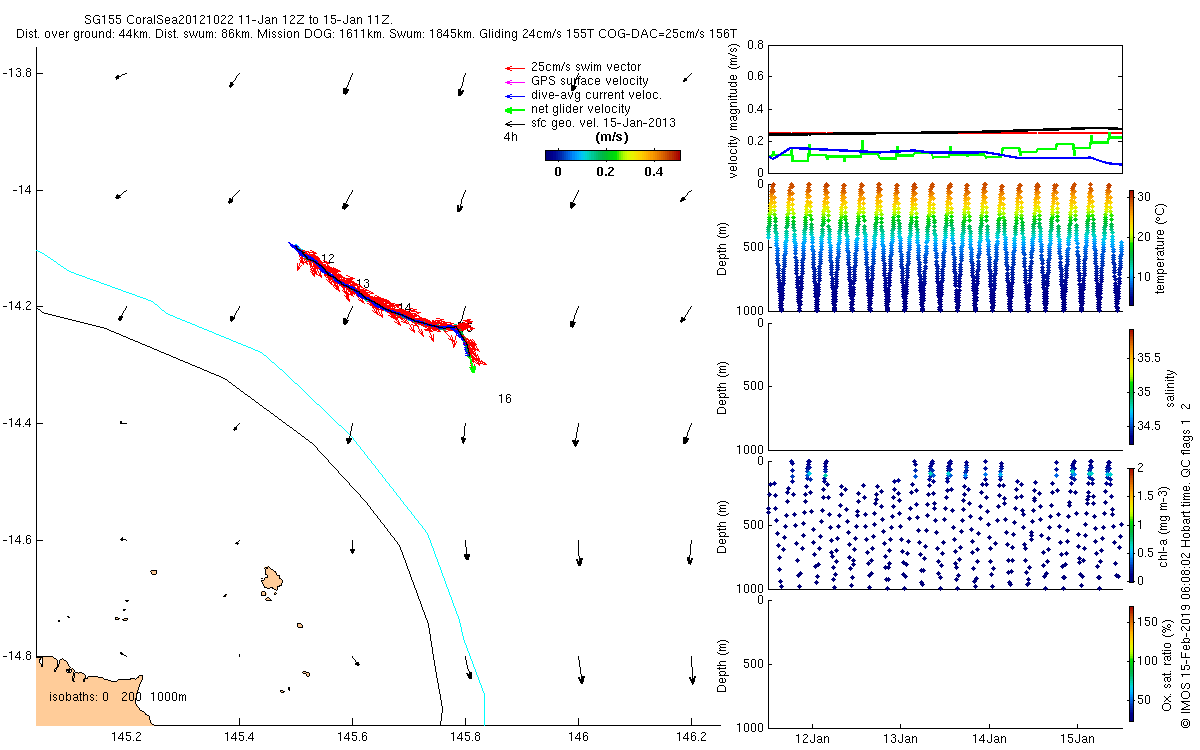The width and height of the screenshot is (1200, 750).
Task: Click the '4h' label beside the legend
Action: point(510,137)
